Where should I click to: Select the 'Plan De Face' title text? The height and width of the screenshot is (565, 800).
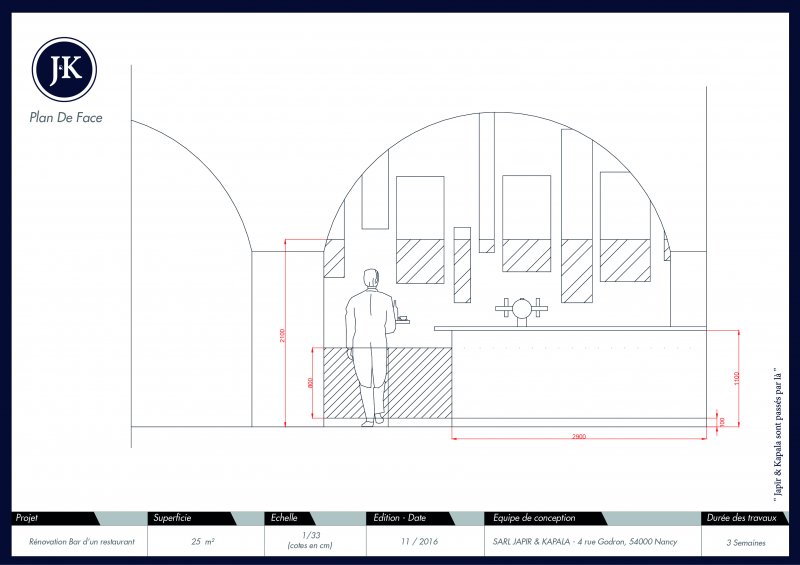tap(66, 117)
